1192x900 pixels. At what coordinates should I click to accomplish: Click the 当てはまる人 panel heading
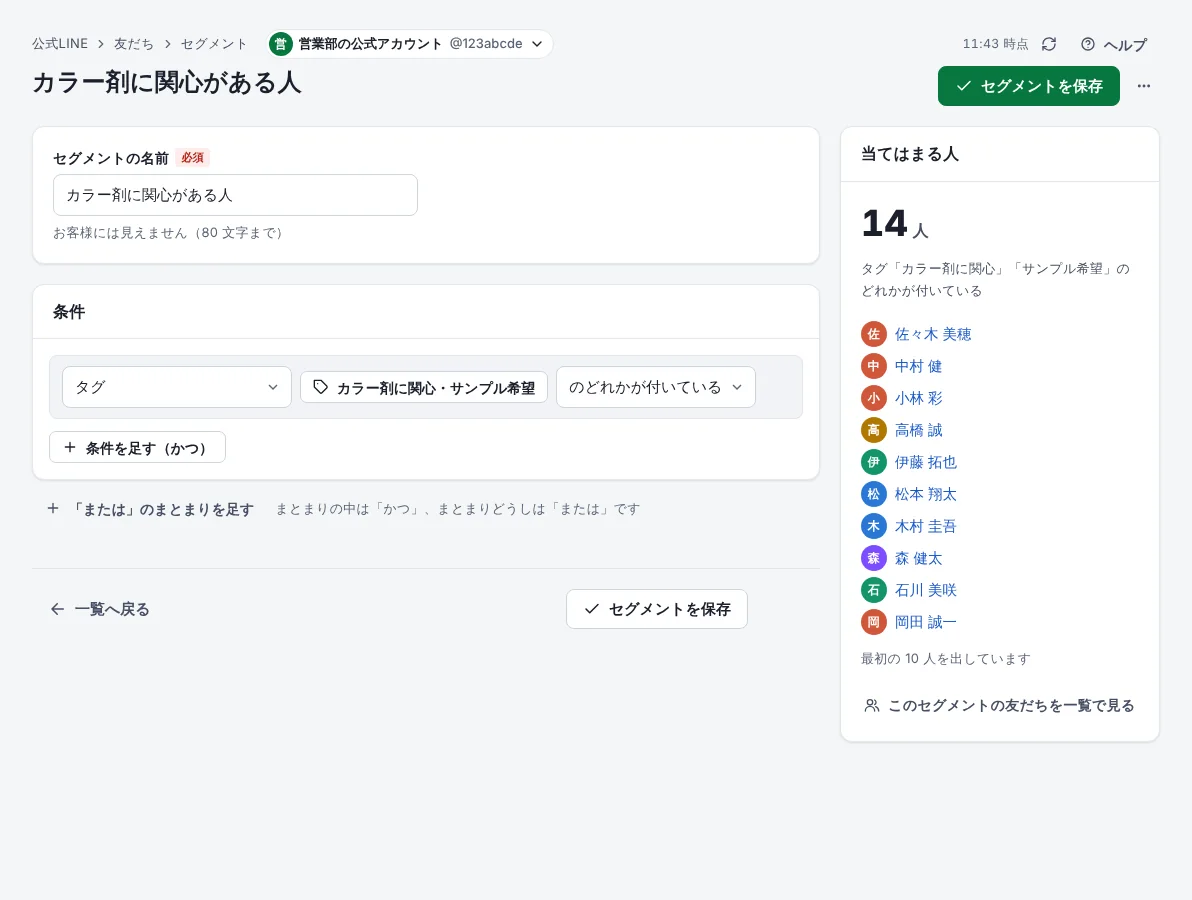[x=910, y=154]
